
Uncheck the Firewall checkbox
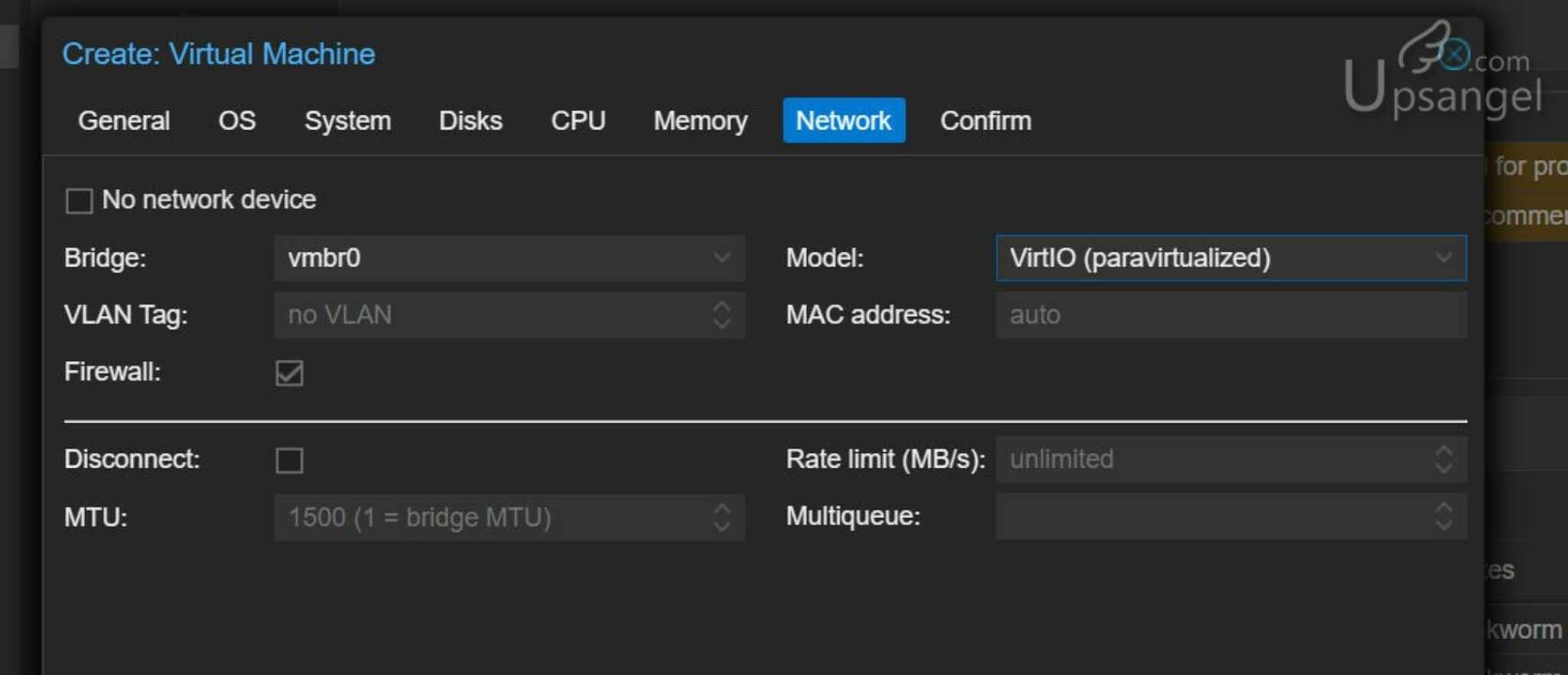click(x=289, y=373)
